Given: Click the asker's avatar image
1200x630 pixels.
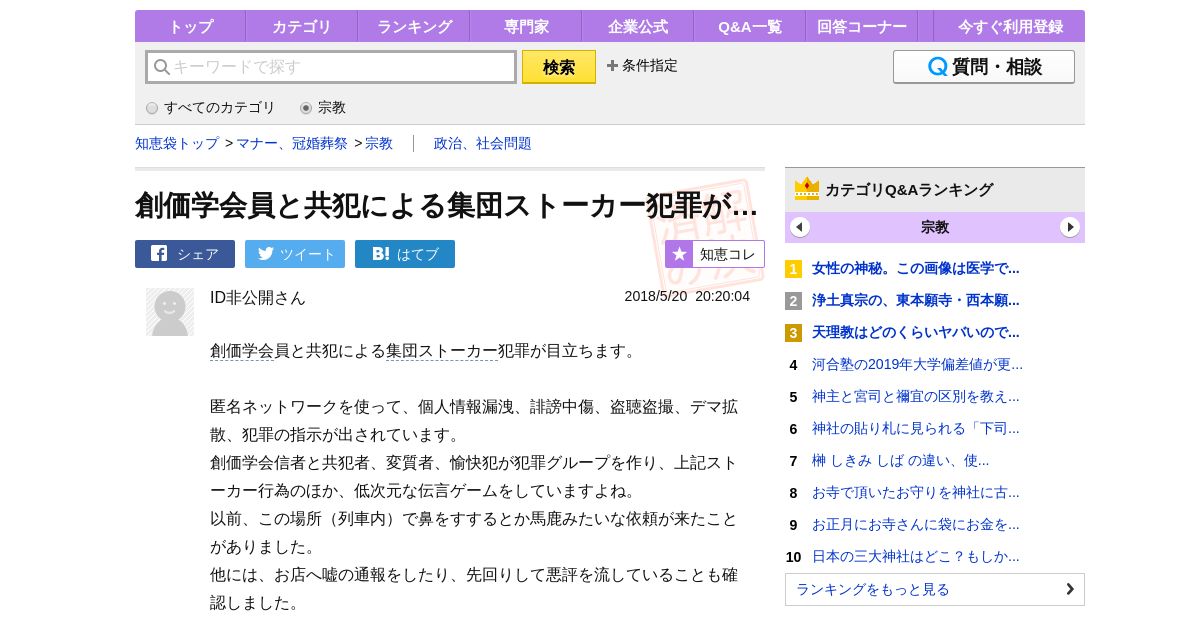Looking at the screenshot, I should (170, 312).
